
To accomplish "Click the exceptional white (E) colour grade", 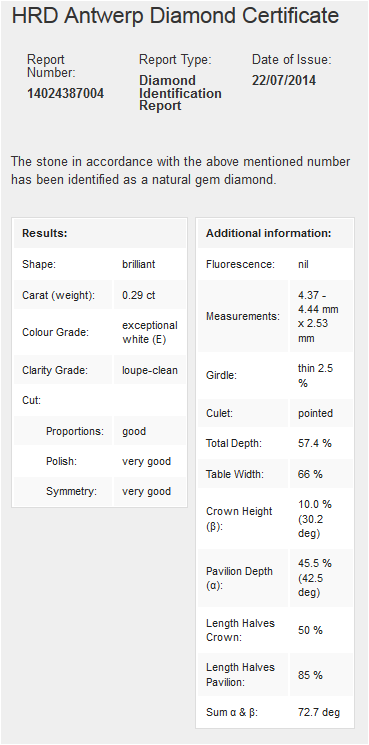I will click(x=150, y=332).
